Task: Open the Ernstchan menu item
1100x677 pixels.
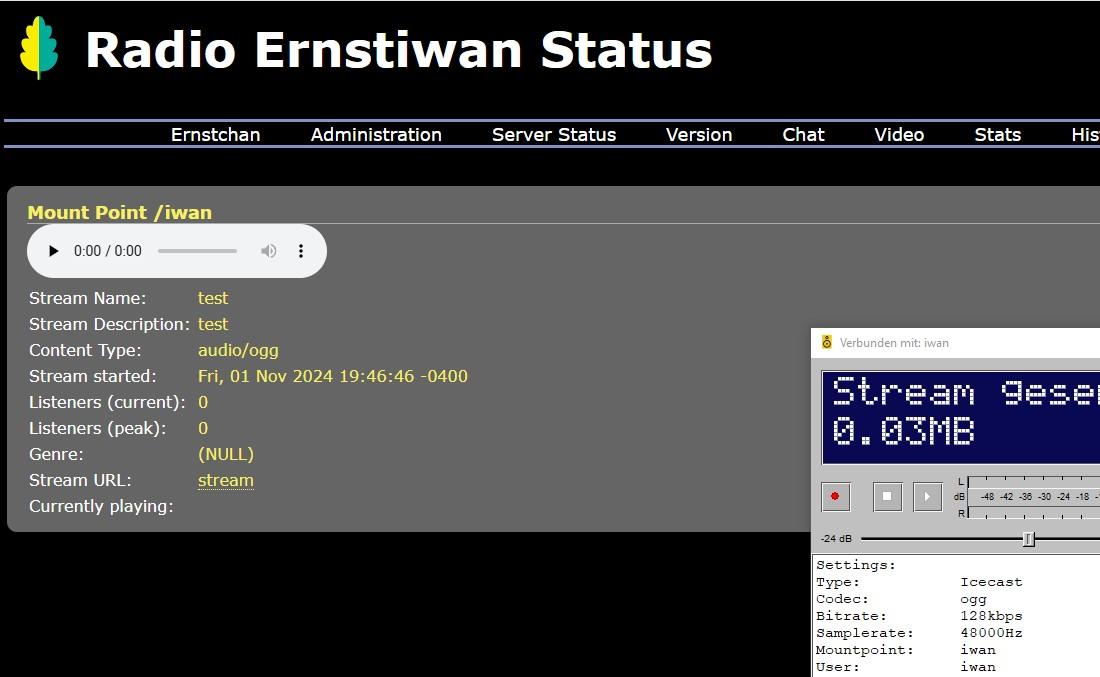Action: [215, 135]
